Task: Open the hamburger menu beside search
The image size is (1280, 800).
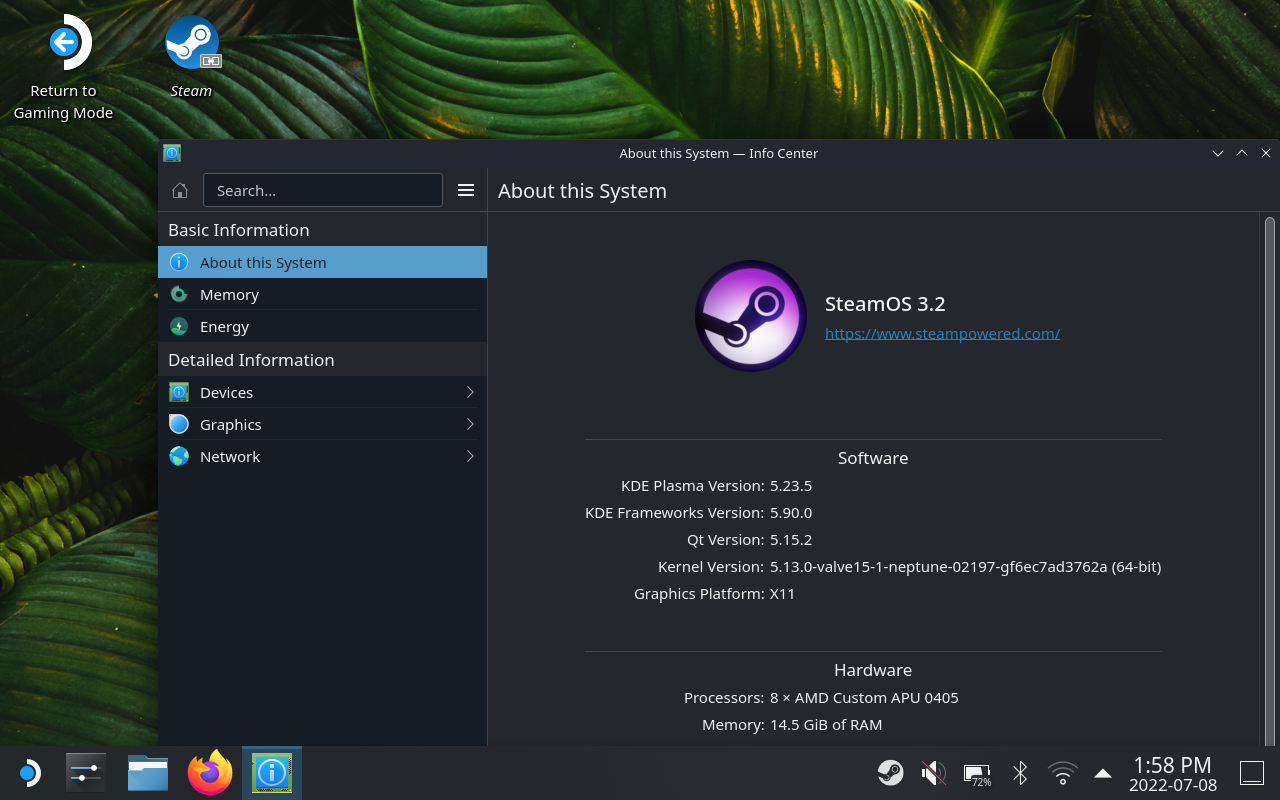Action: tap(466, 190)
